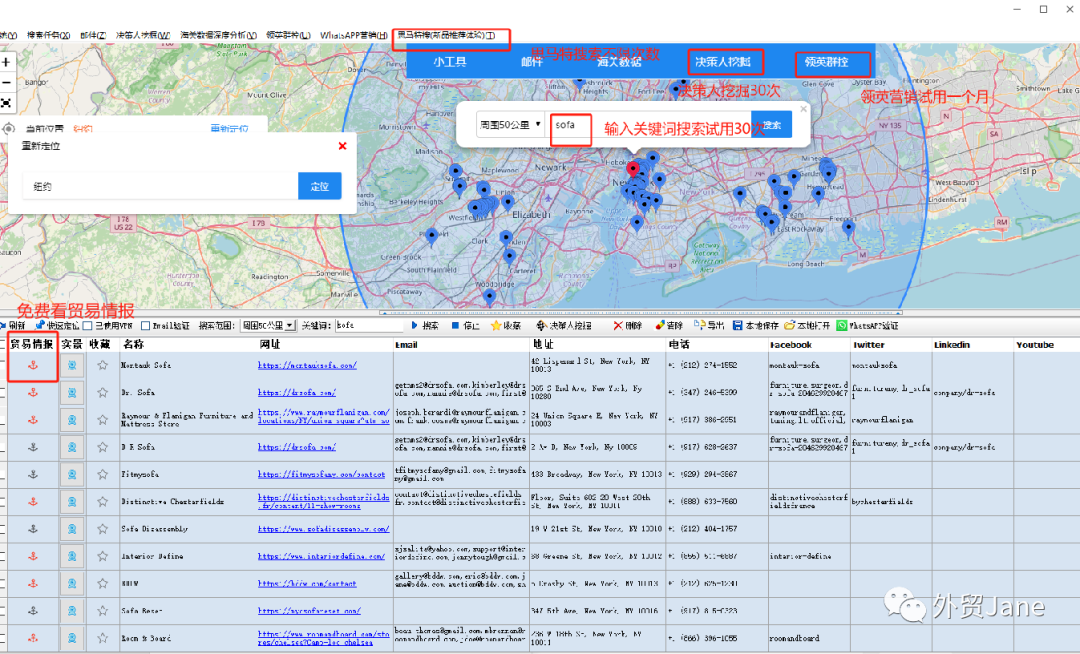Click the anchor icon in the Fitmysofa row

pos(32,474)
